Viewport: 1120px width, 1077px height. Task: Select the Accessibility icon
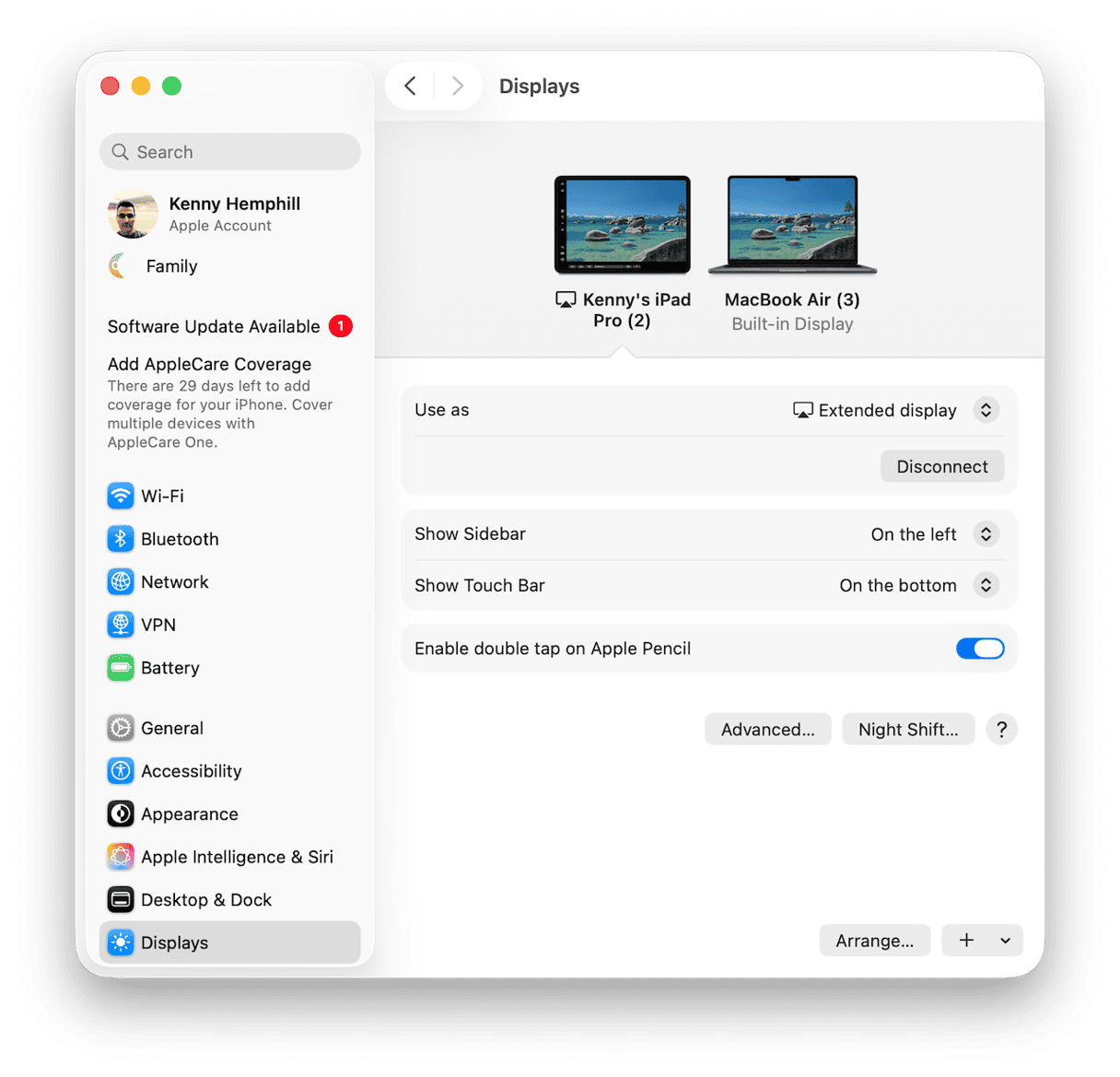pyautogui.click(x=121, y=771)
